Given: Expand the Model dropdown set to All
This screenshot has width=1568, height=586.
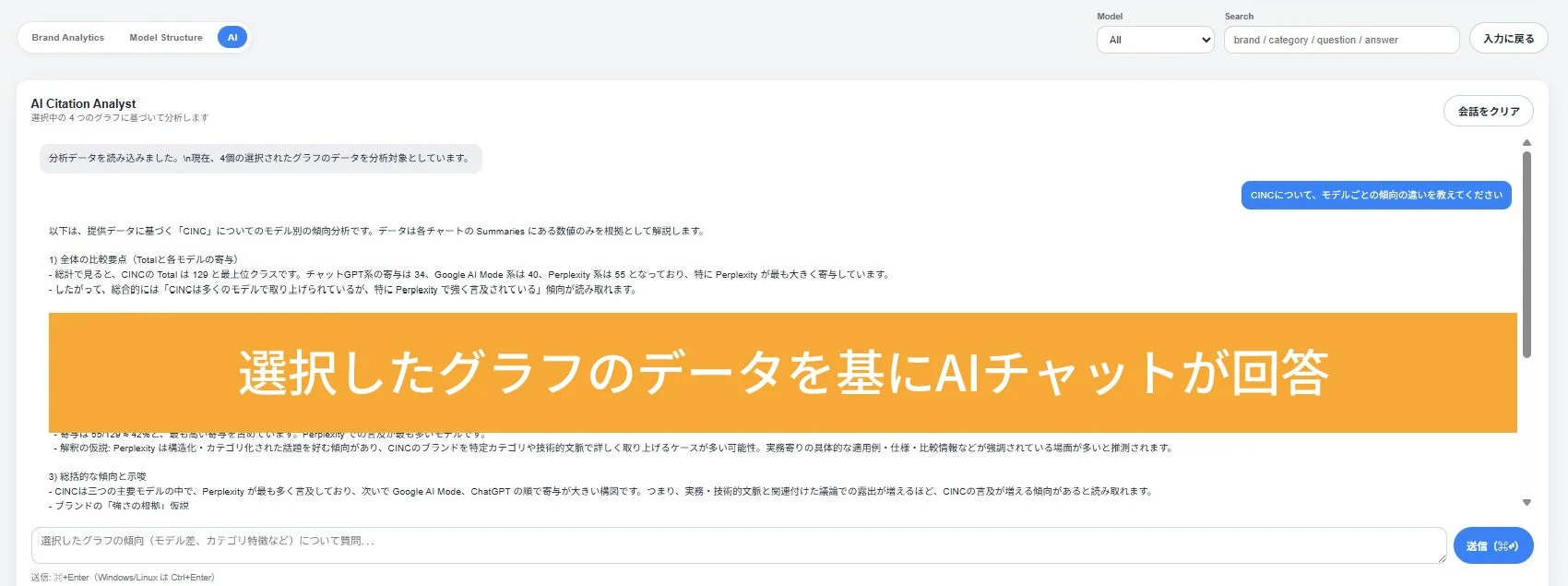Looking at the screenshot, I should coord(1155,40).
